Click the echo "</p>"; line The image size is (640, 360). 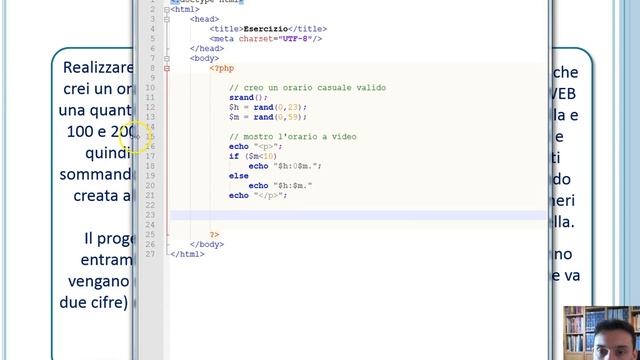coord(258,196)
